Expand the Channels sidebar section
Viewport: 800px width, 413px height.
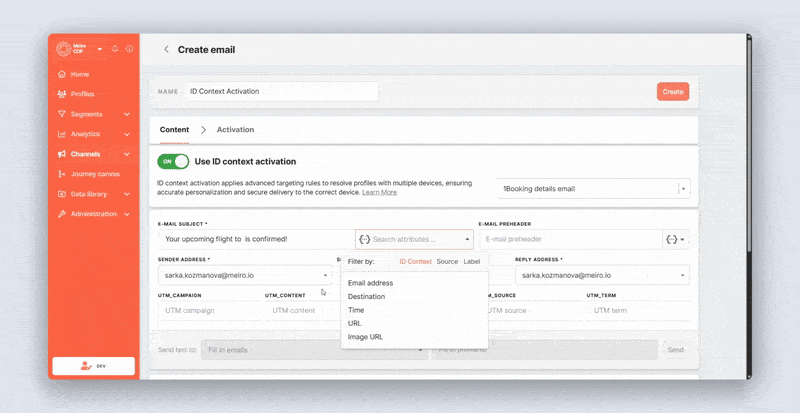coord(127,154)
